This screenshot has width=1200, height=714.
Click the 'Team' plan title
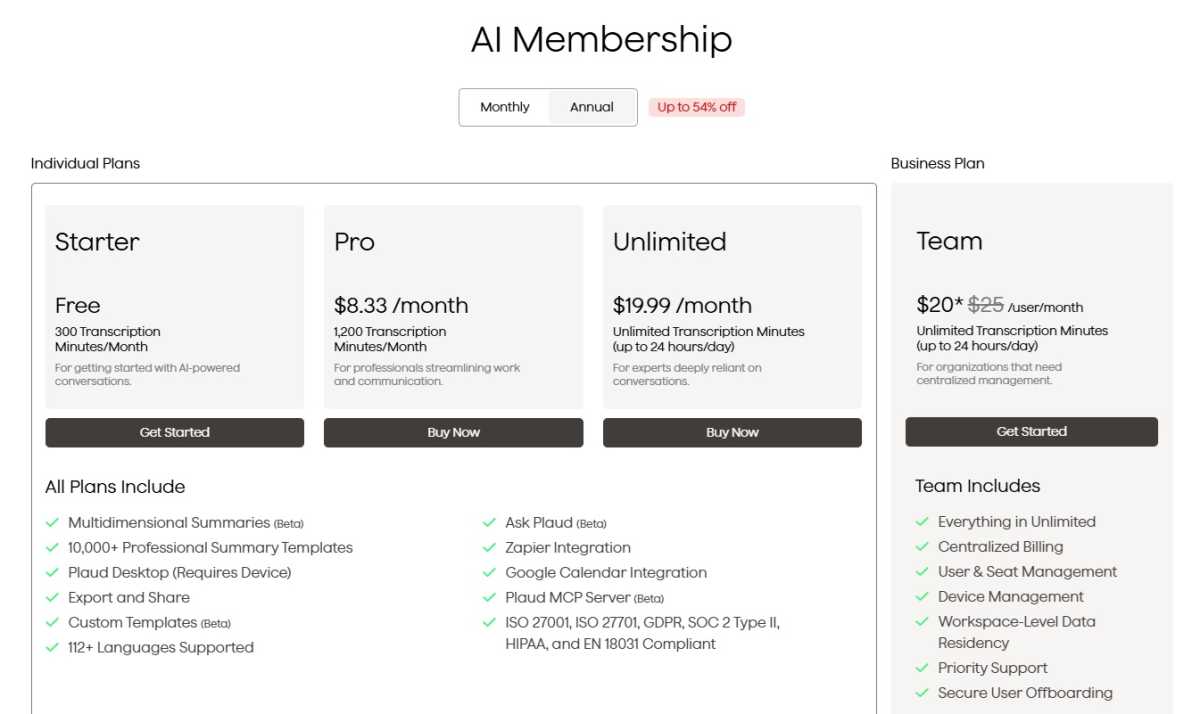pyautogui.click(x=950, y=241)
